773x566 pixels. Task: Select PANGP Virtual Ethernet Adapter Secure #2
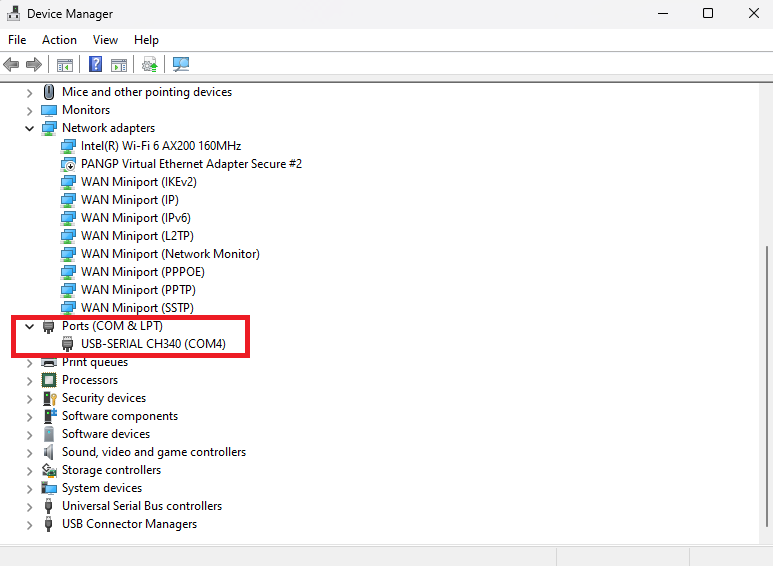click(x=190, y=164)
